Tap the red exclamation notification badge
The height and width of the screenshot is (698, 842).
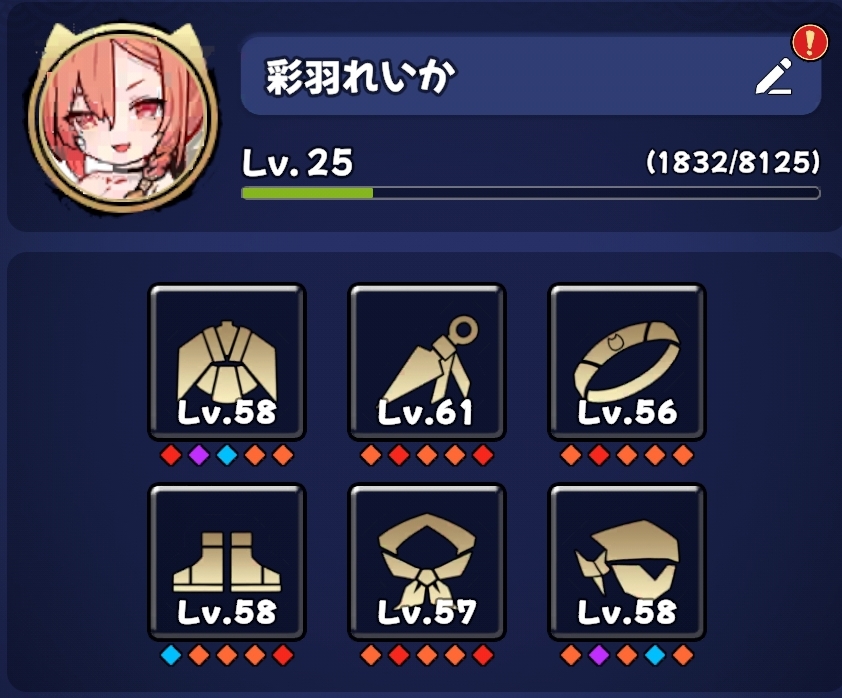coord(810,42)
